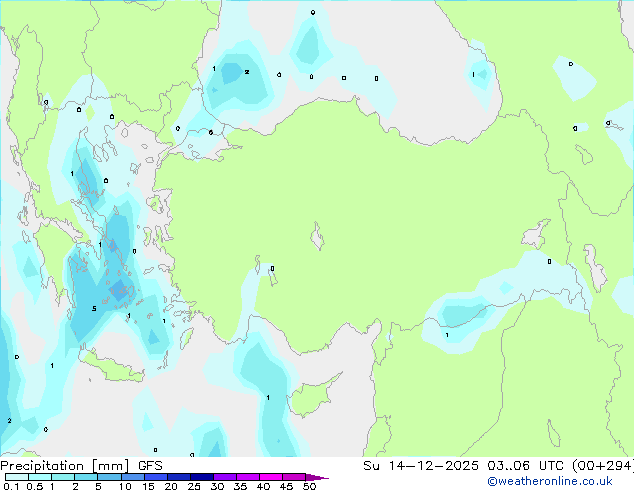Select the 0.5–1 mm legend swatch
634x490 pixels.
(x=40, y=477)
